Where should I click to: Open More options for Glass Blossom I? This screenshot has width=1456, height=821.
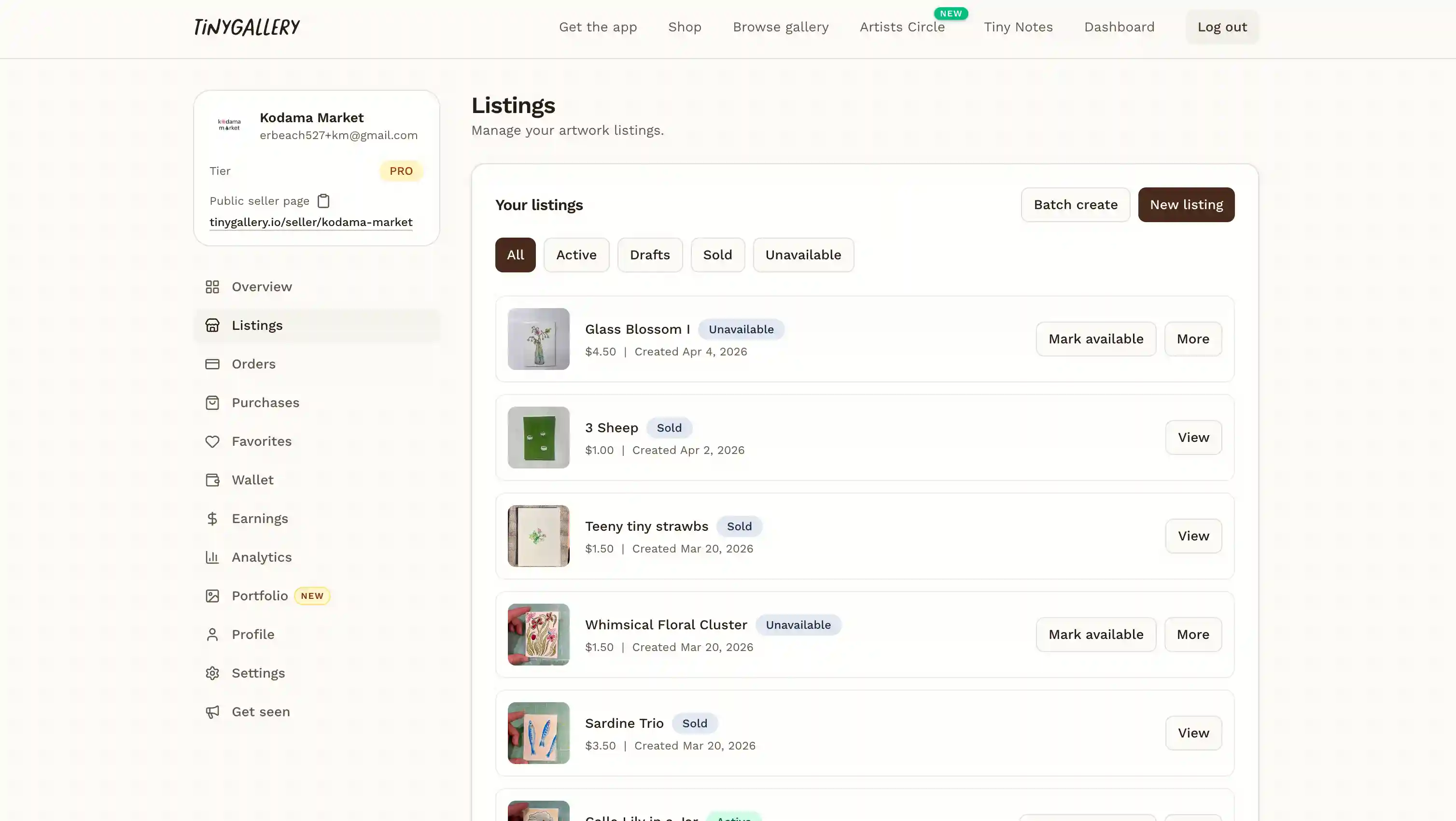point(1192,339)
